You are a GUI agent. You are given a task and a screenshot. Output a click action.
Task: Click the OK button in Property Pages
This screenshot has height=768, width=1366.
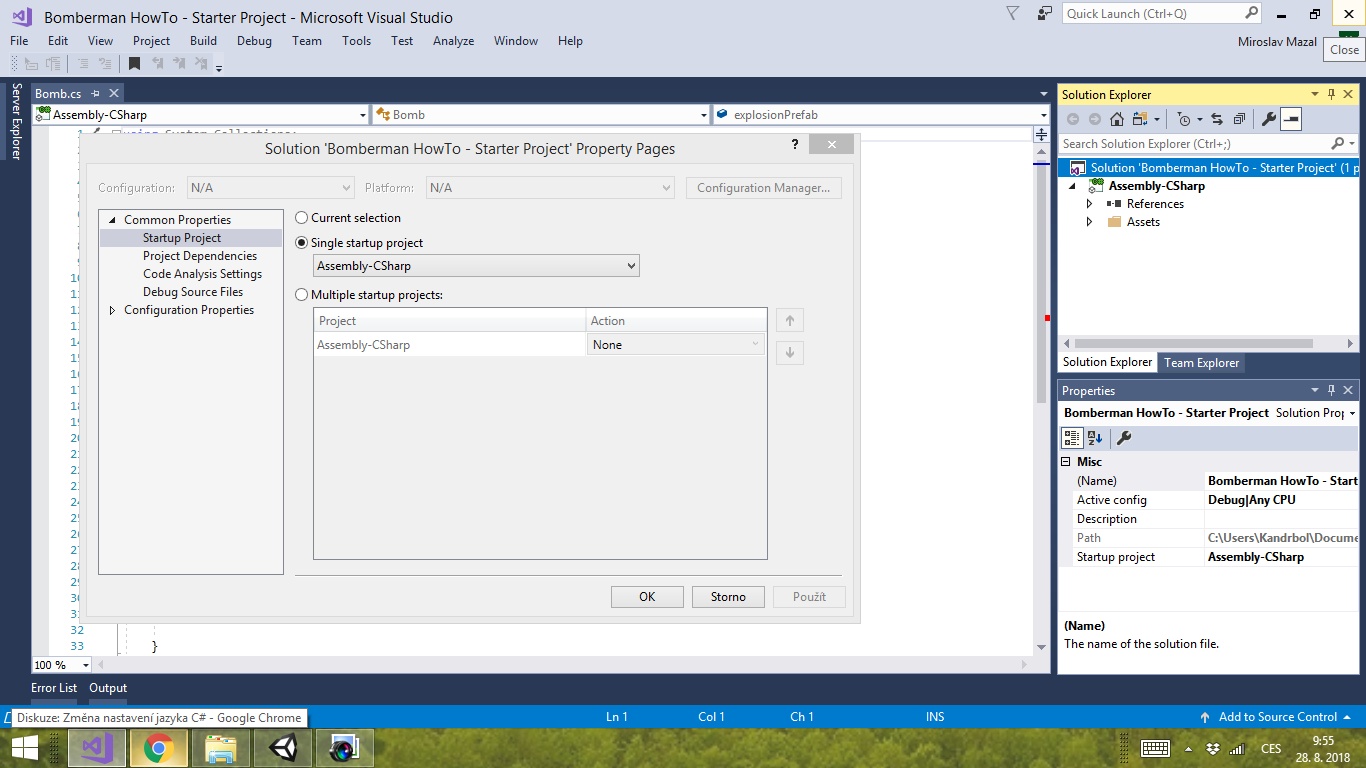point(647,597)
